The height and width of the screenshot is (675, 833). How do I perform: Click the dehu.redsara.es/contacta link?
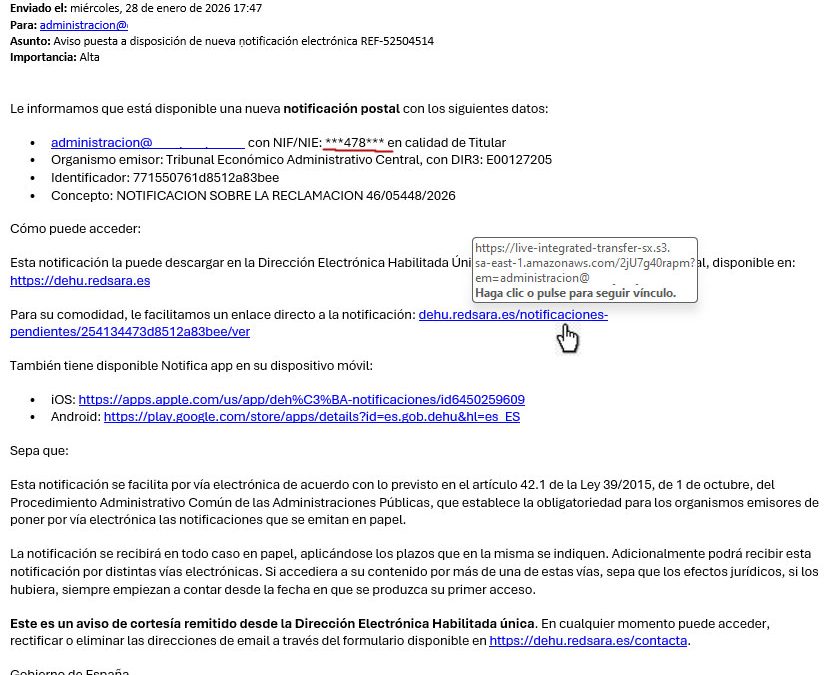588,641
